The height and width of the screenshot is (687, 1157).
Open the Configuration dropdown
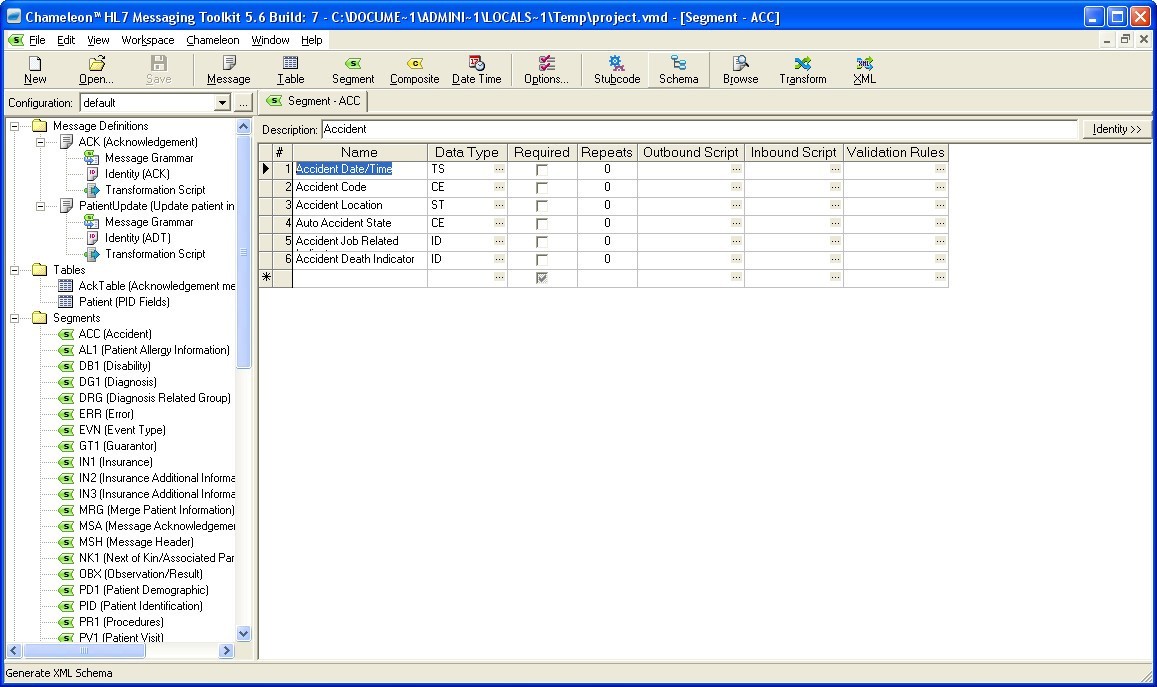tap(222, 103)
